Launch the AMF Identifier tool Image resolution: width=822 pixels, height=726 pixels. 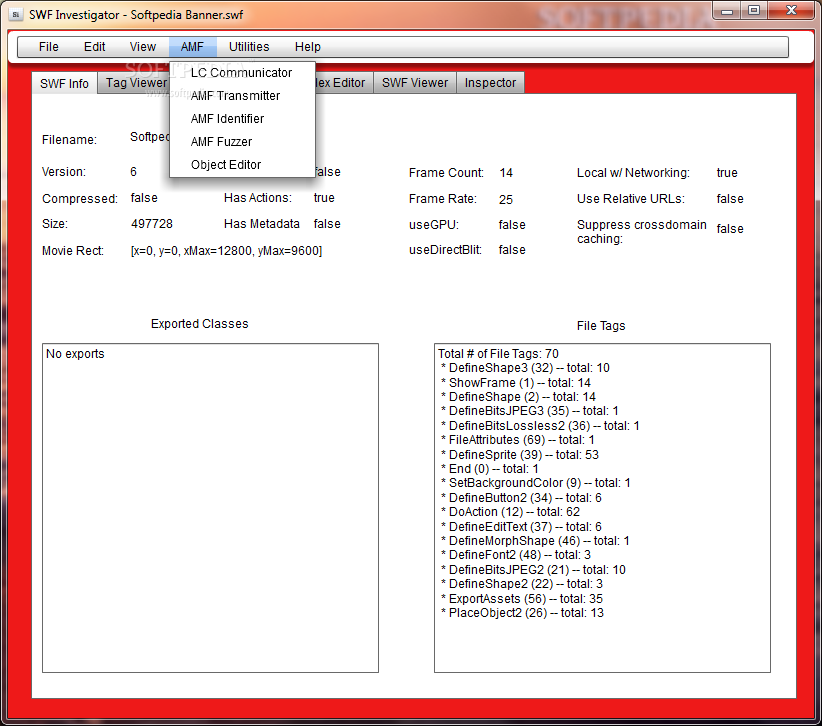(x=242, y=119)
